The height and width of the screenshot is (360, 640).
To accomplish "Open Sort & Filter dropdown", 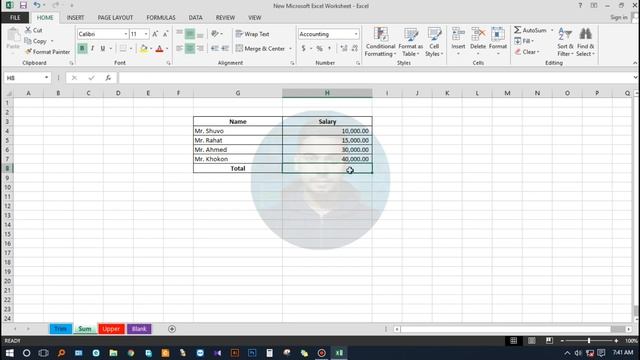I will 565,42.
